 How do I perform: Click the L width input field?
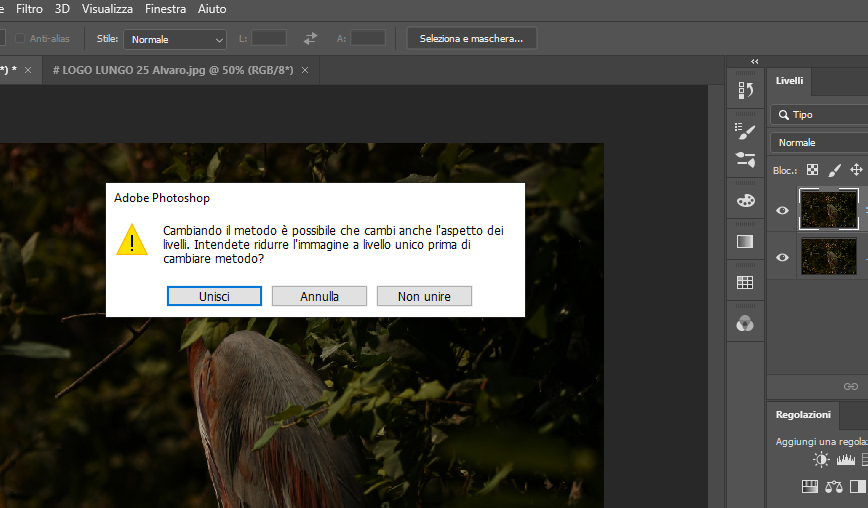coord(269,38)
